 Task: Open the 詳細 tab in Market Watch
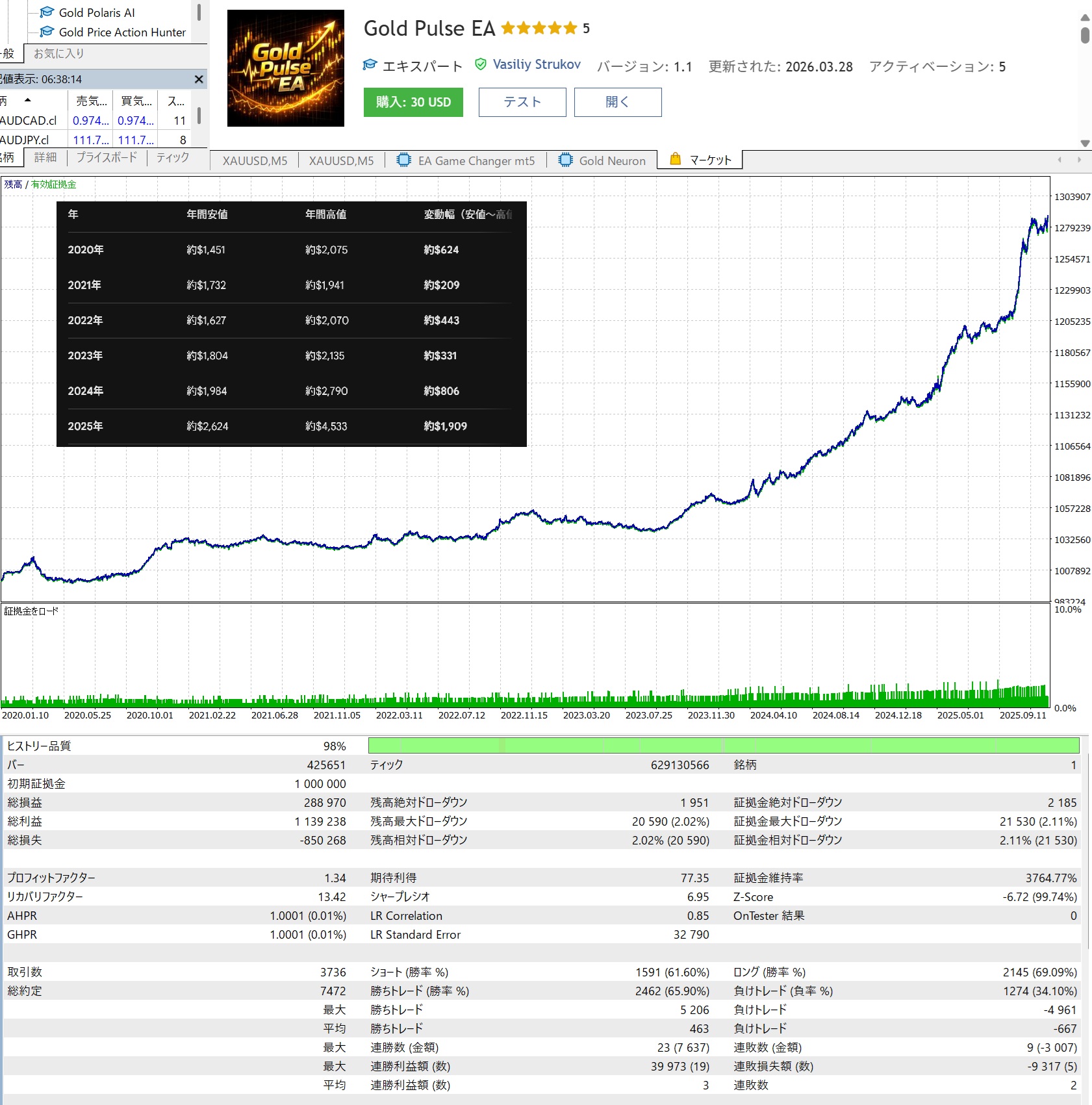(45, 157)
